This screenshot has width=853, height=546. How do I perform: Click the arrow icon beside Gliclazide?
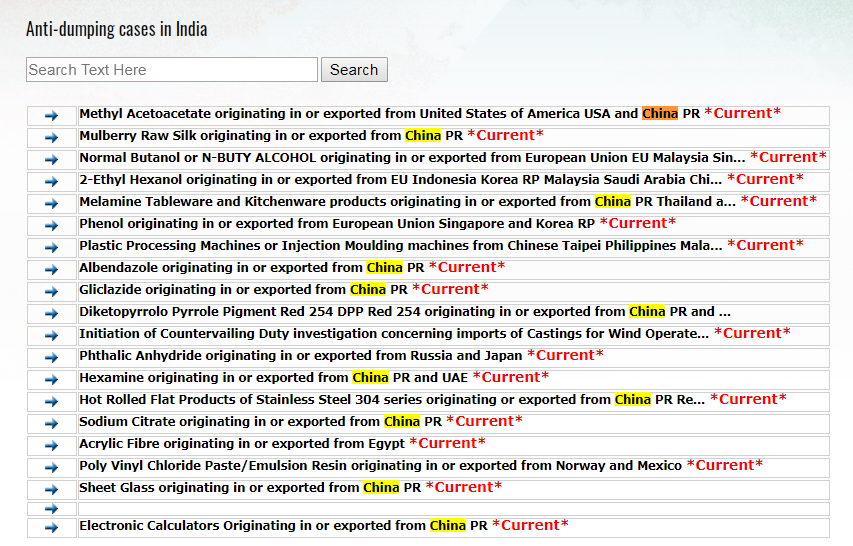click(x=52, y=291)
